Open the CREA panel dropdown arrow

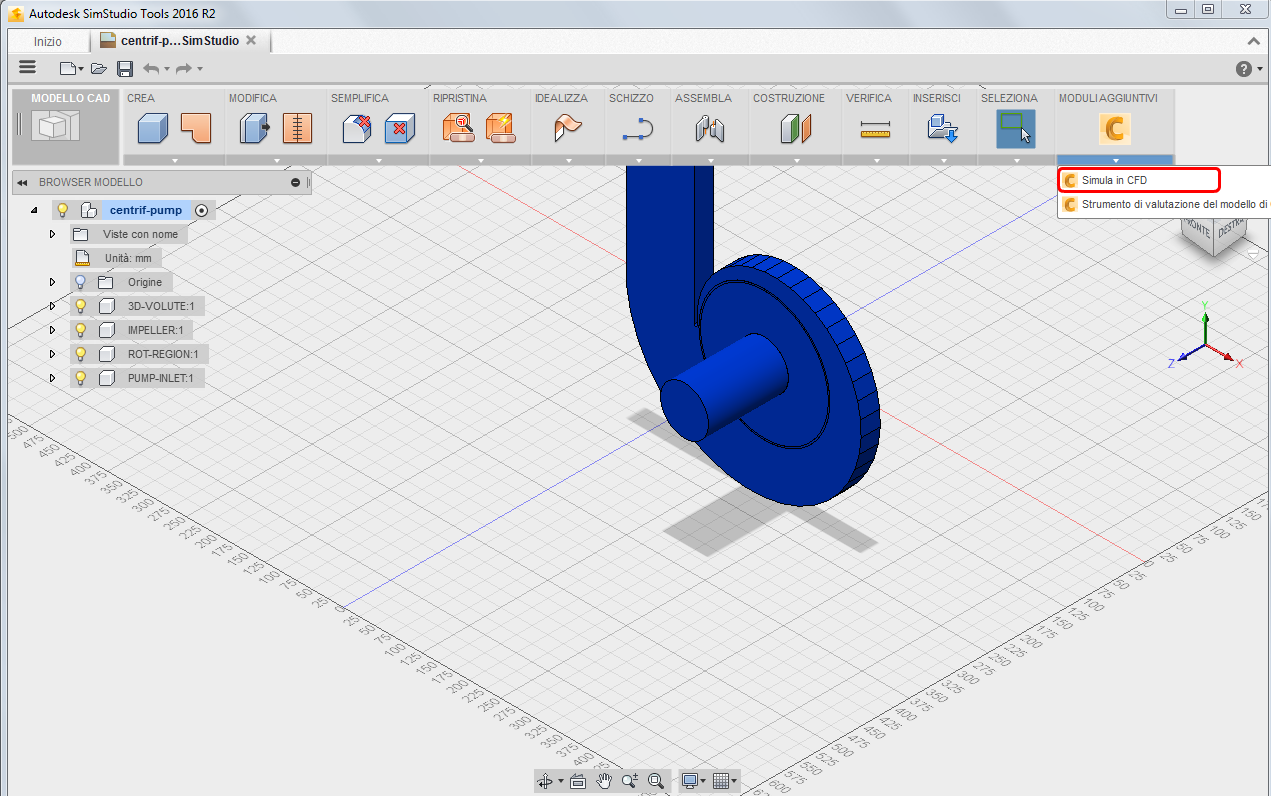tap(174, 160)
